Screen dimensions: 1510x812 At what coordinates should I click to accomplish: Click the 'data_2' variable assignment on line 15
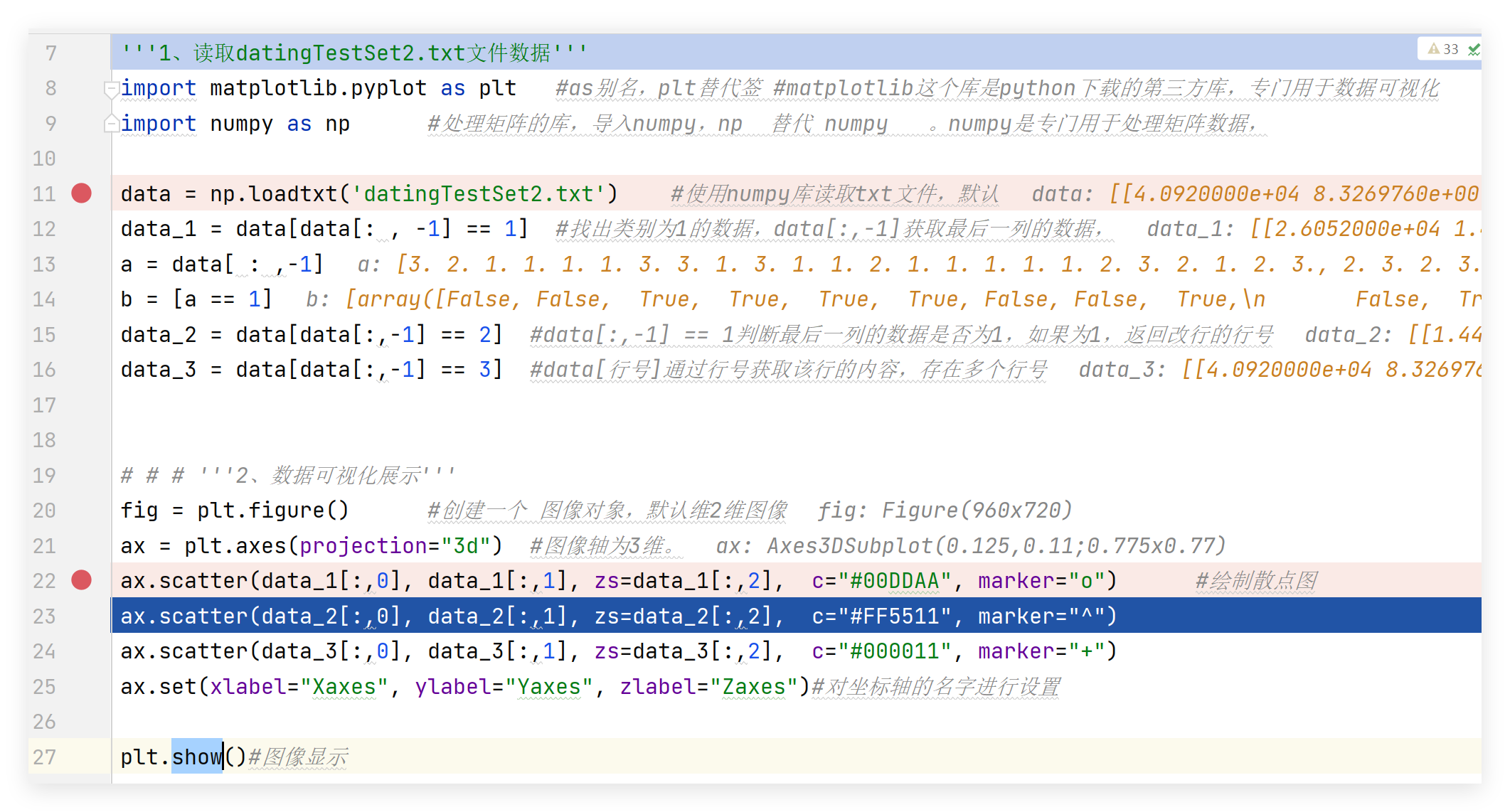coord(159,335)
